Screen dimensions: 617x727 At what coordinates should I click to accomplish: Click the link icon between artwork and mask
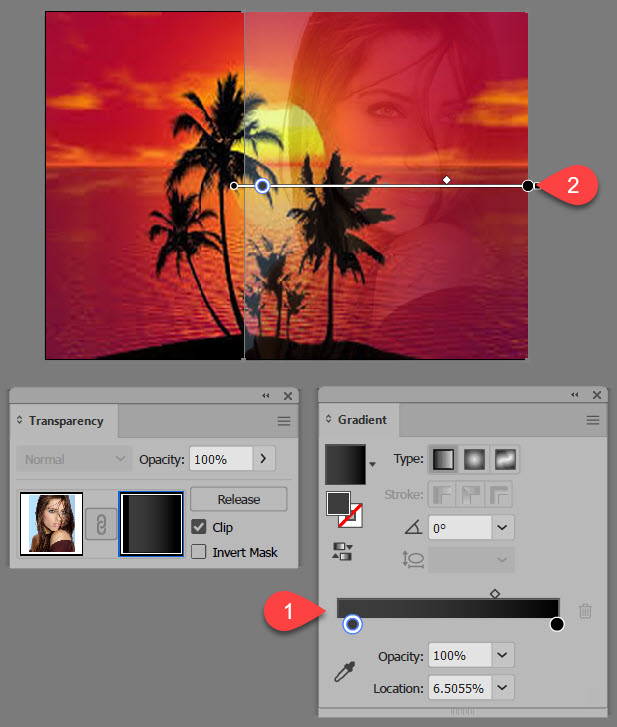point(101,524)
